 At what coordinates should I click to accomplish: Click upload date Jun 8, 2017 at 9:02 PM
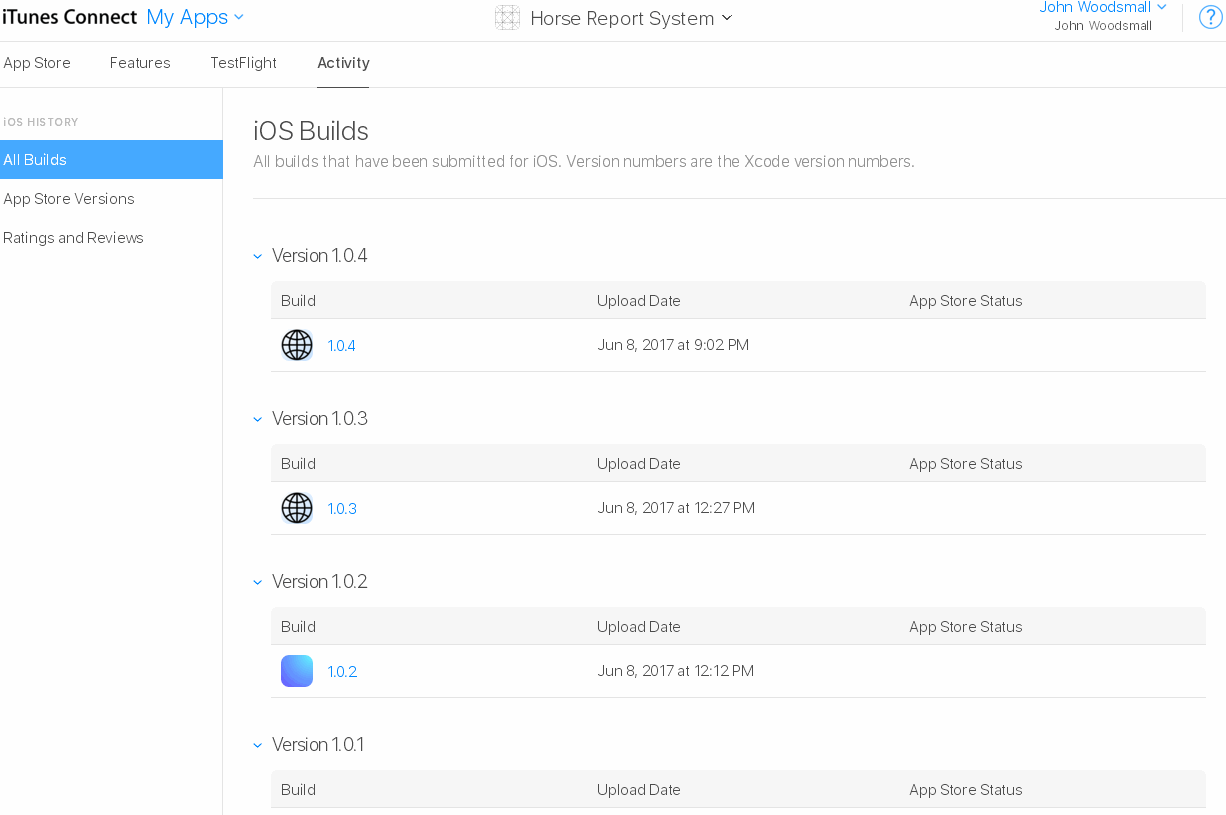673,345
